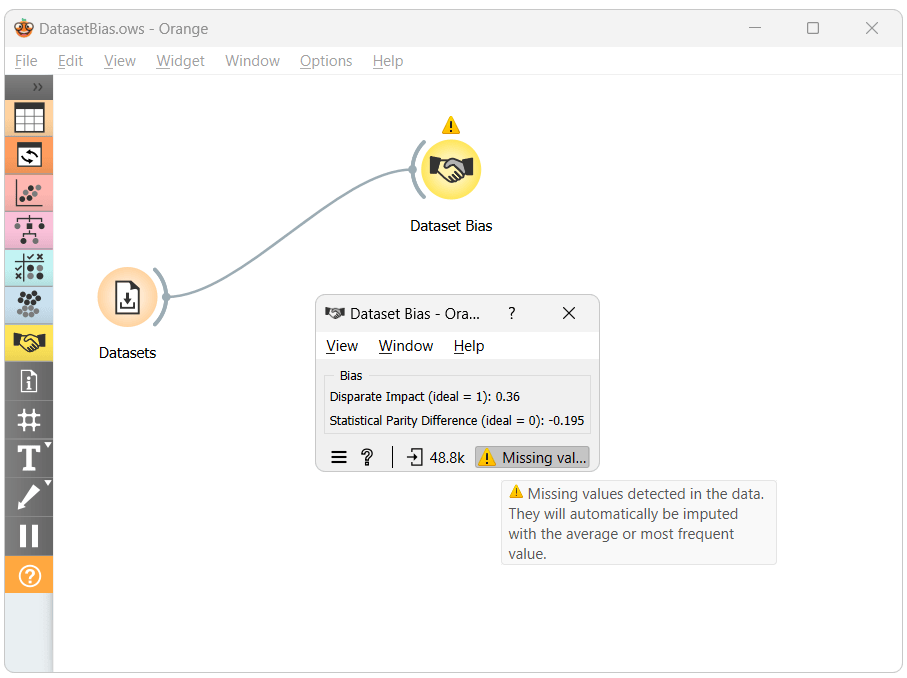Toggle the pause workflow button

pos(29,536)
